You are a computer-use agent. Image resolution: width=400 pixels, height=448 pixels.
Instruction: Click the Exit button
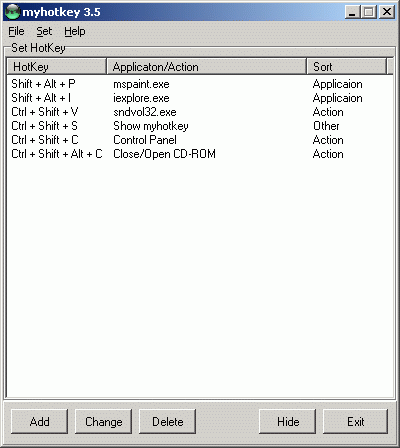click(355, 422)
